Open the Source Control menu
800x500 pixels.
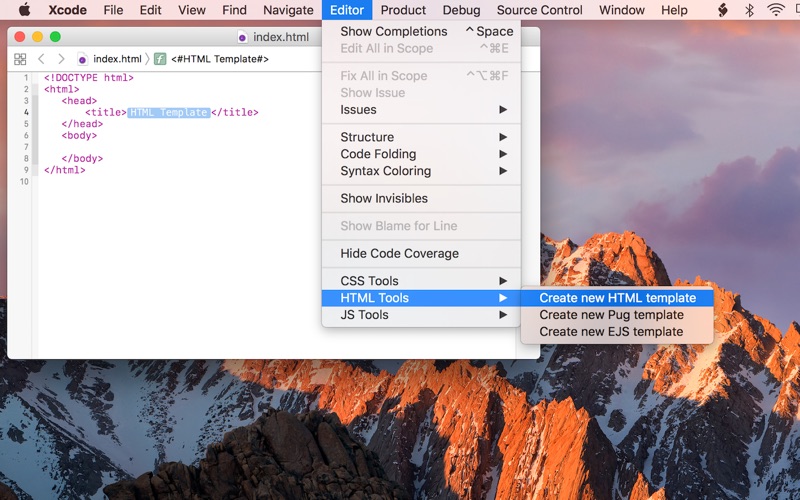click(x=539, y=10)
